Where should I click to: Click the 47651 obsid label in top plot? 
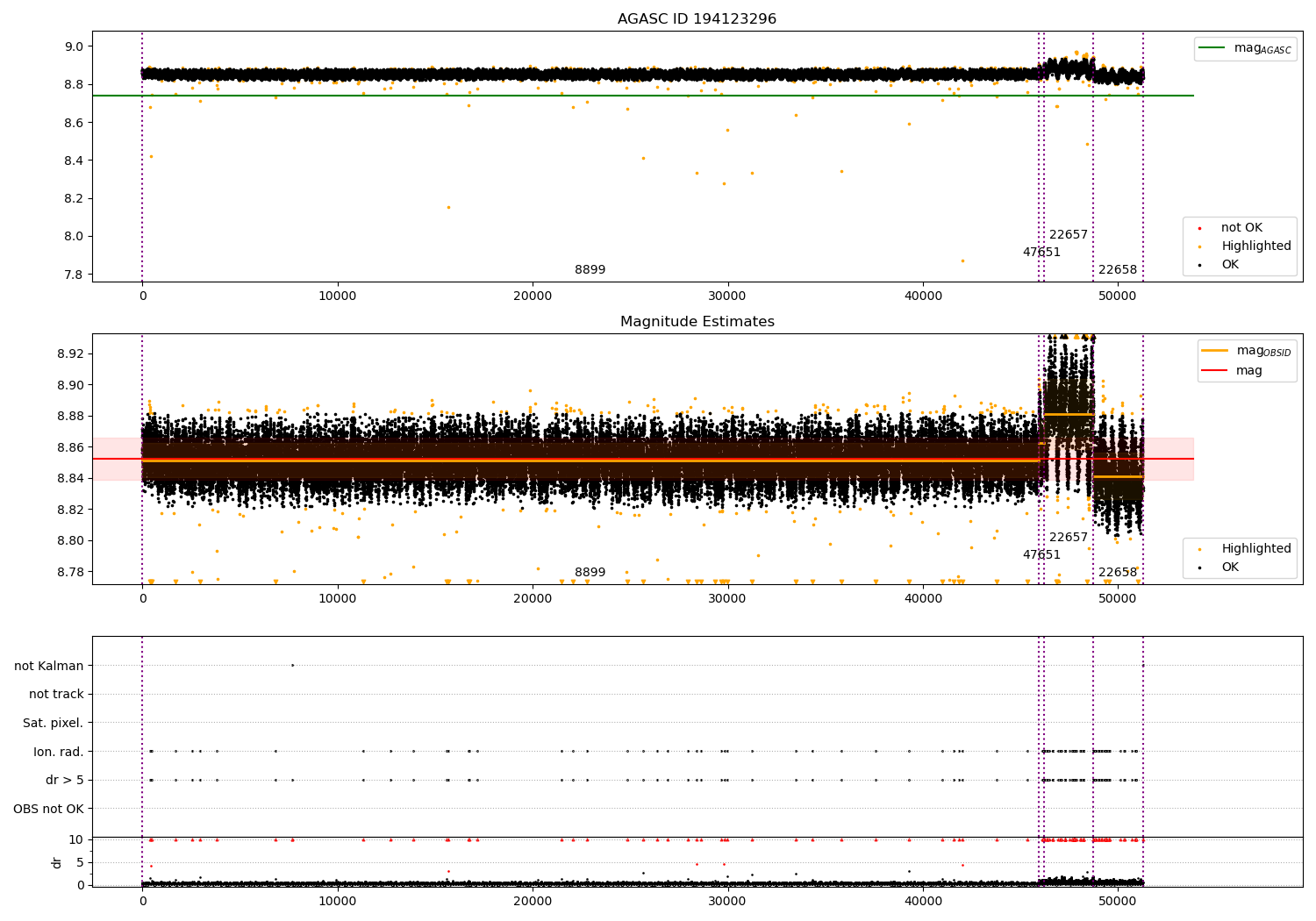coord(1041,253)
